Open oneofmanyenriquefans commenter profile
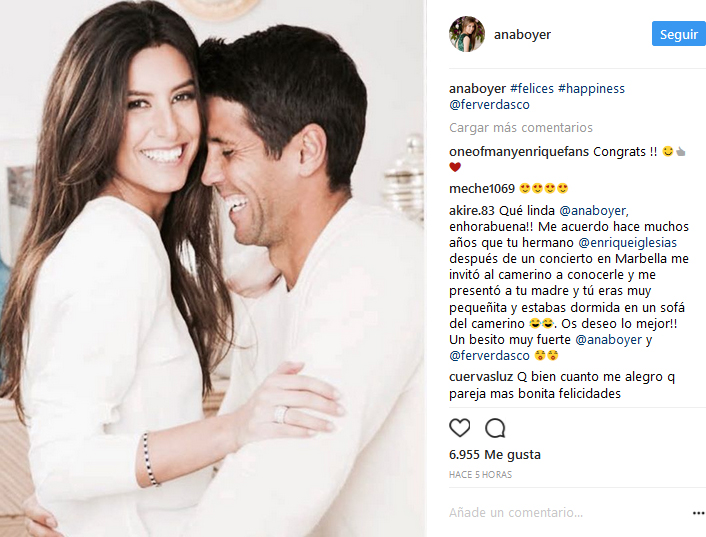 519,152
